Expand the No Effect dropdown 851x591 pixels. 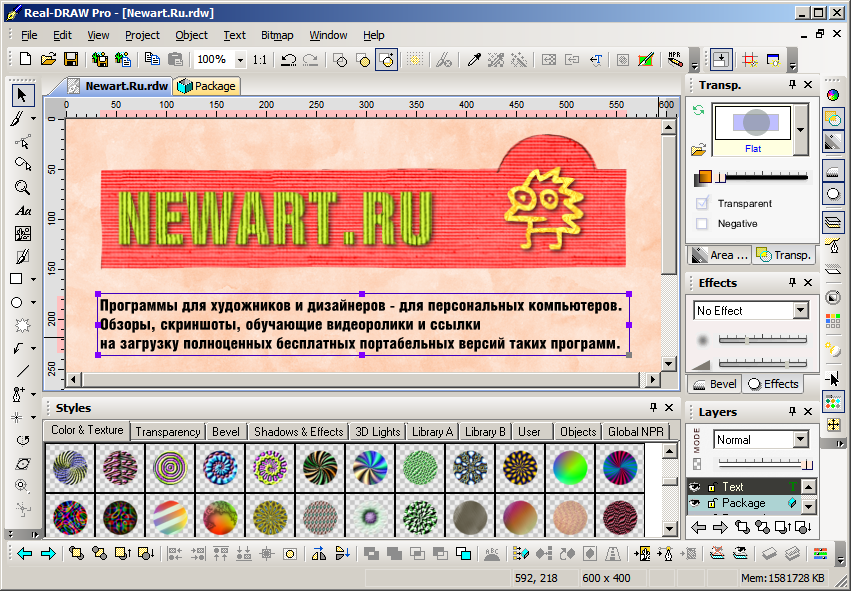click(x=800, y=311)
